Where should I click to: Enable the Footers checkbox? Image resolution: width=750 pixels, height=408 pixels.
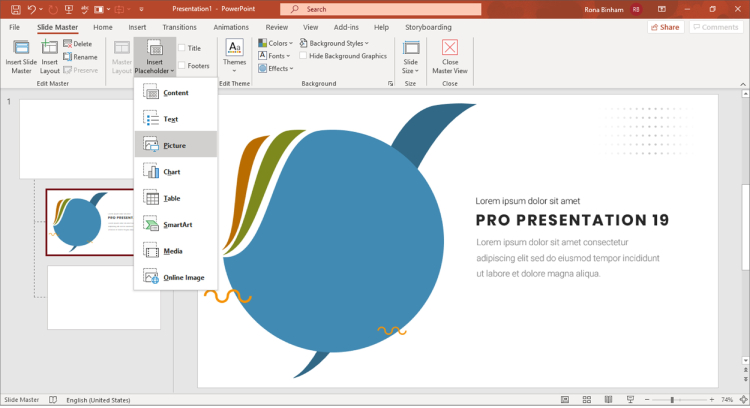point(182,66)
